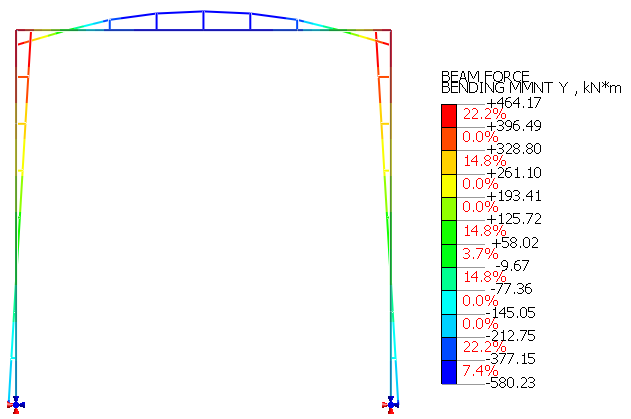Select the lime swatch below +193.41
631x419 pixels.
click(449, 209)
